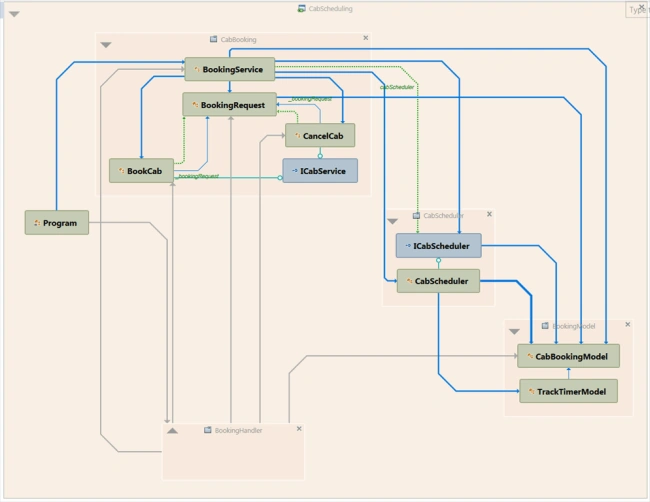Image resolution: width=650 pixels, height=502 pixels.
Task: Expand the BookingHandler namespace group
Action: (x=172, y=431)
